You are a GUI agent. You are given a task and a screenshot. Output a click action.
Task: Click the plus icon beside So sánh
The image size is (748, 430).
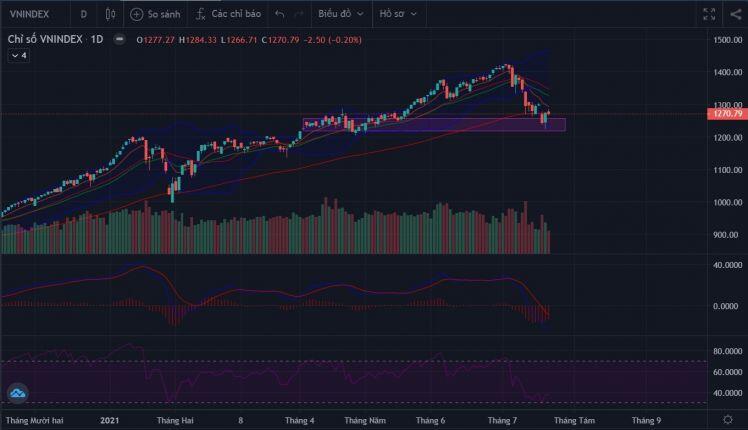(136, 14)
